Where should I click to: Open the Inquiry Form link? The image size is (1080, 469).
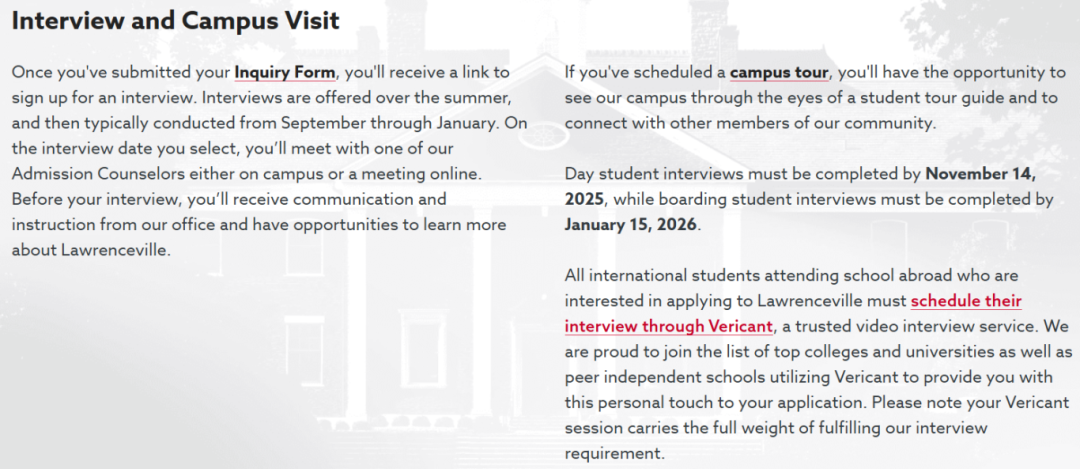click(285, 72)
